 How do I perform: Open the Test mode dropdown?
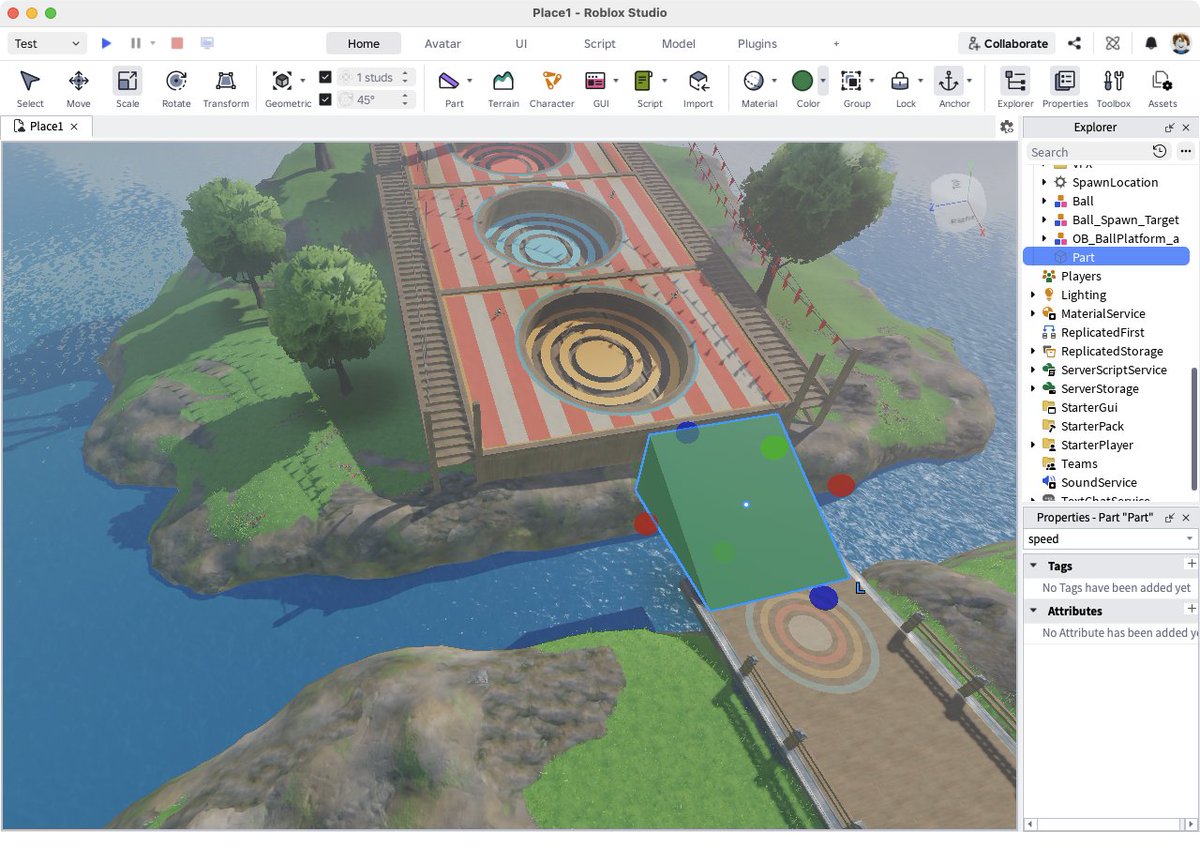click(47, 44)
